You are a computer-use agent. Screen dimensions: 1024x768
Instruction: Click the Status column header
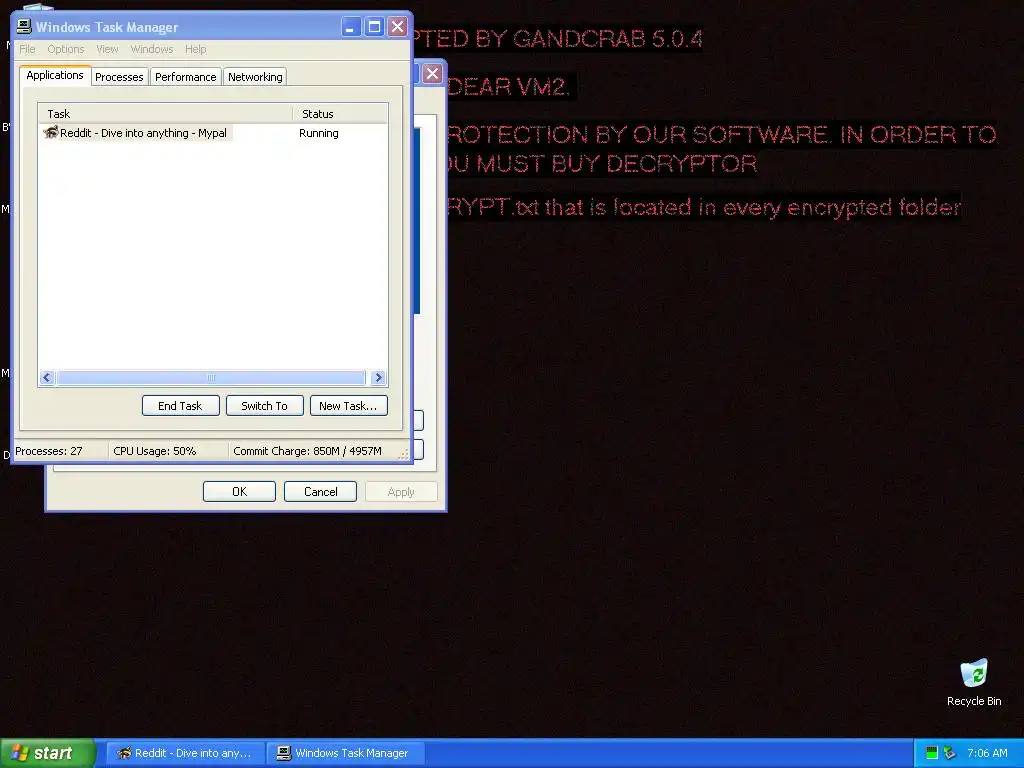pos(340,114)
